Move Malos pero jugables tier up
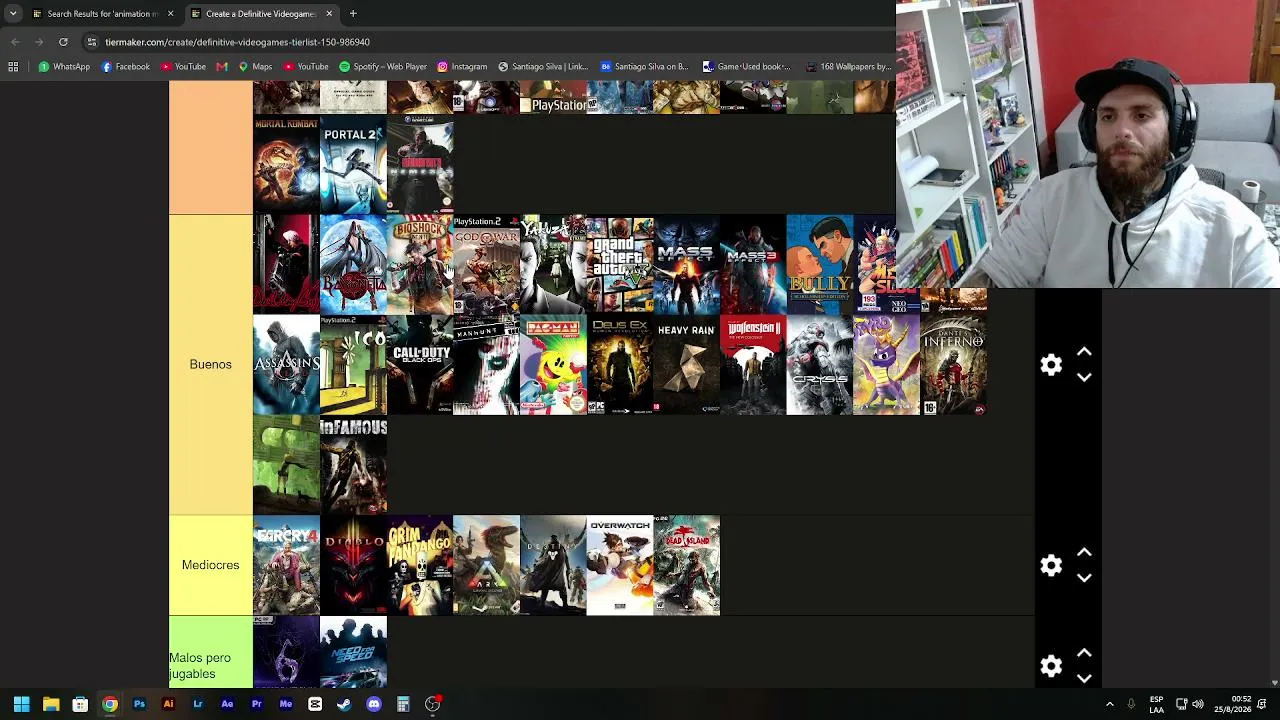The height and width of the screenshot is (720, 1280). pyautogui.click(x=1084, y=653)
